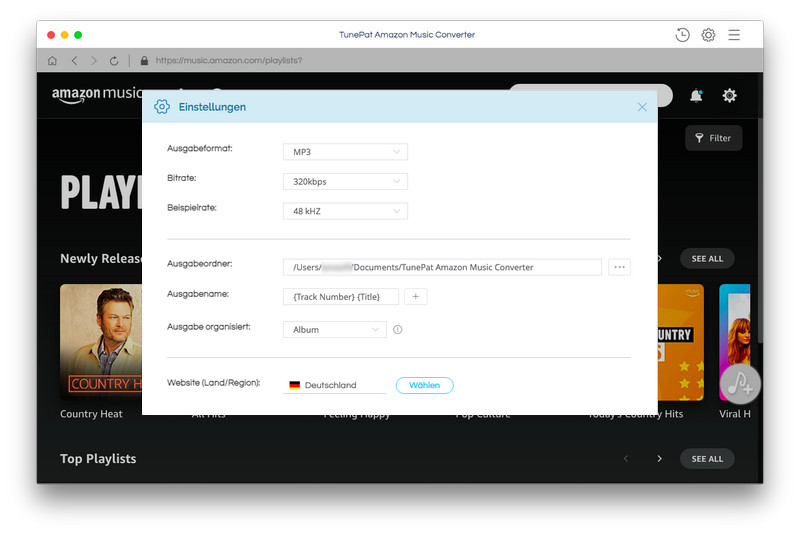Open the Ausgabeformat MP3 dropdown

[x=345, y=151]
